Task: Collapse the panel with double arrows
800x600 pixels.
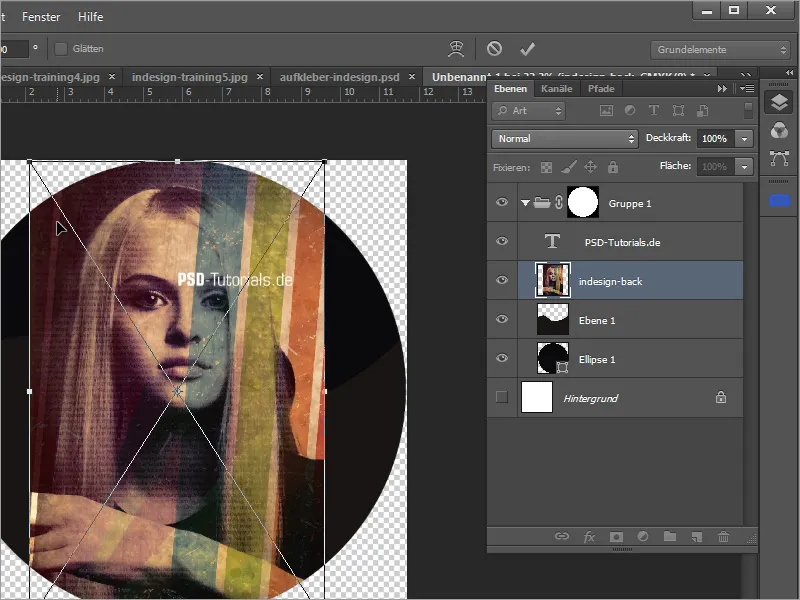Action: (722, 89)
